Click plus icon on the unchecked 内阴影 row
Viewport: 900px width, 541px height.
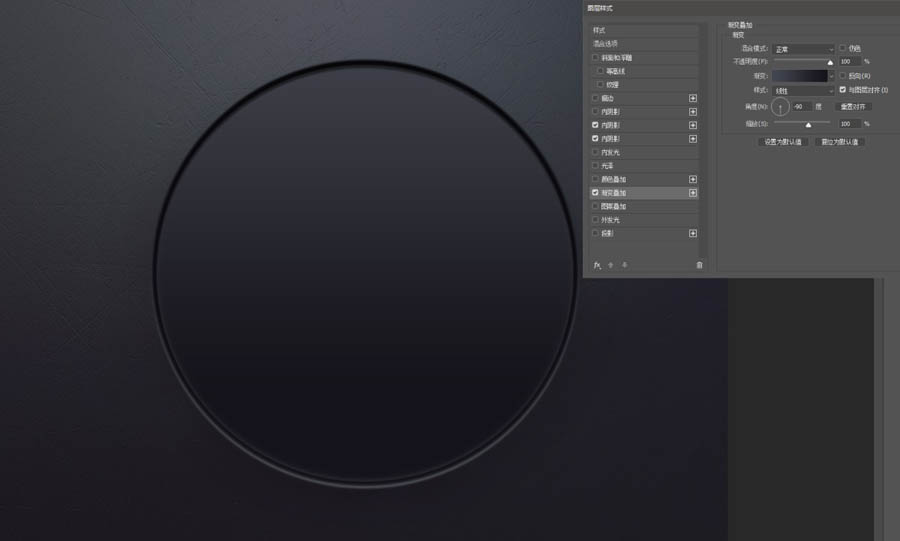coord(693,111)
